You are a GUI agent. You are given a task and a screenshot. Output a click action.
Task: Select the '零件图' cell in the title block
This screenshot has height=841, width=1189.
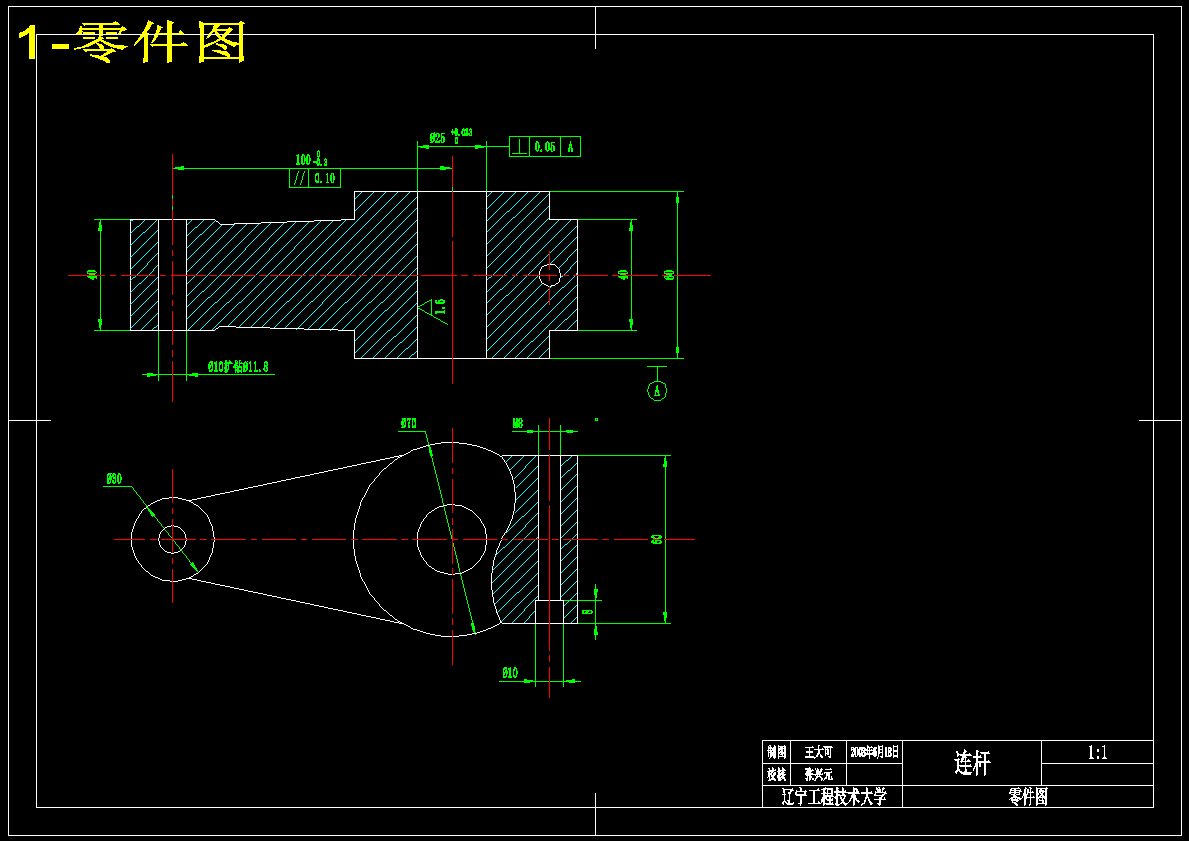pos(1028,797)
